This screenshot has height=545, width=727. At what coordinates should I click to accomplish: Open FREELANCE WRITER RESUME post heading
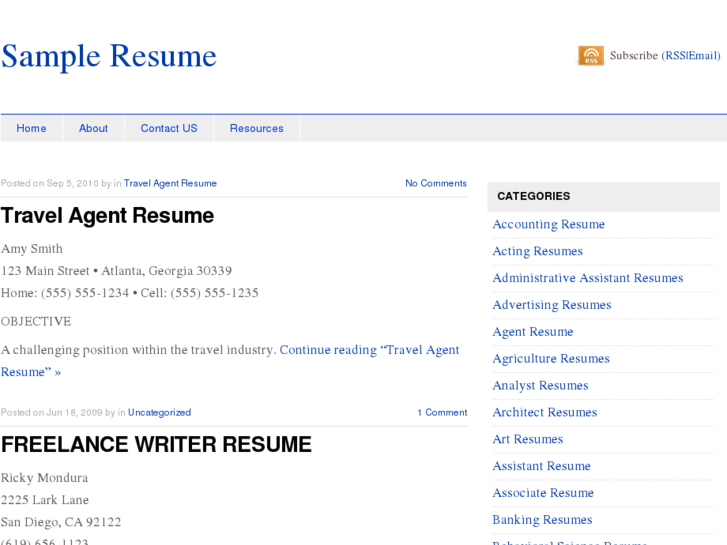156,444
